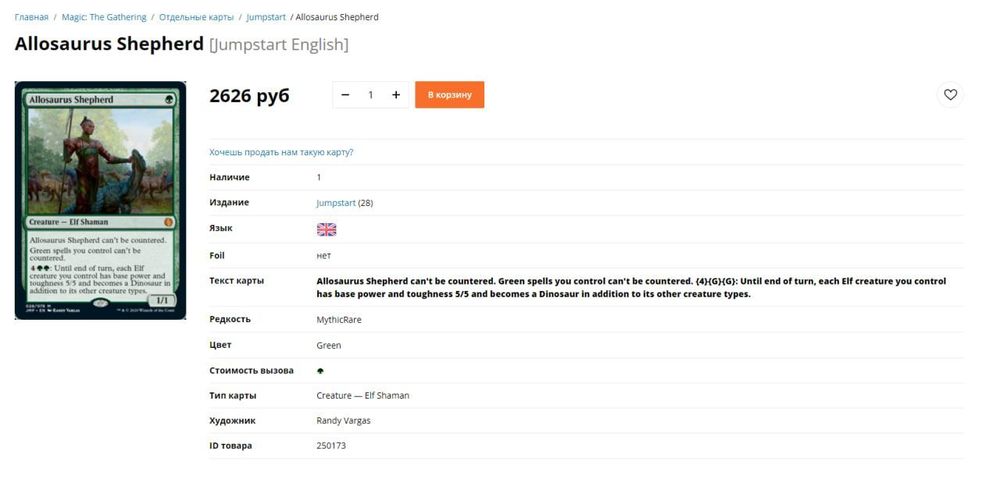
Task: Click the current "Allosaurus Shepherd" breadcrumb item
Action: pos(337,17)
